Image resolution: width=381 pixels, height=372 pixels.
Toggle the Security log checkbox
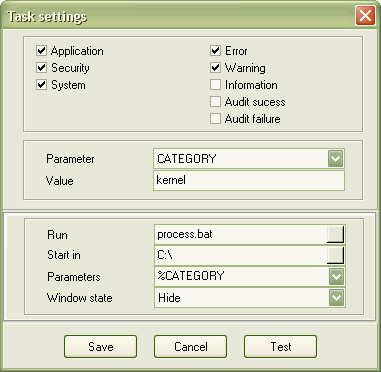click(x=41, y=68)
